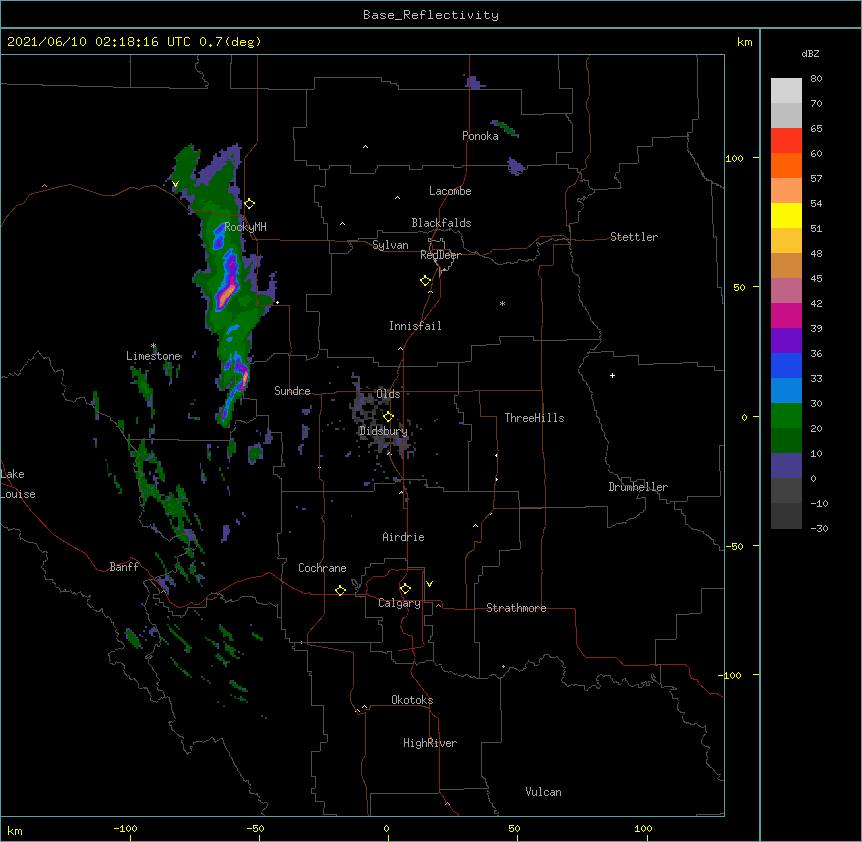Click the Limestone map label

(x=153, y=356)
